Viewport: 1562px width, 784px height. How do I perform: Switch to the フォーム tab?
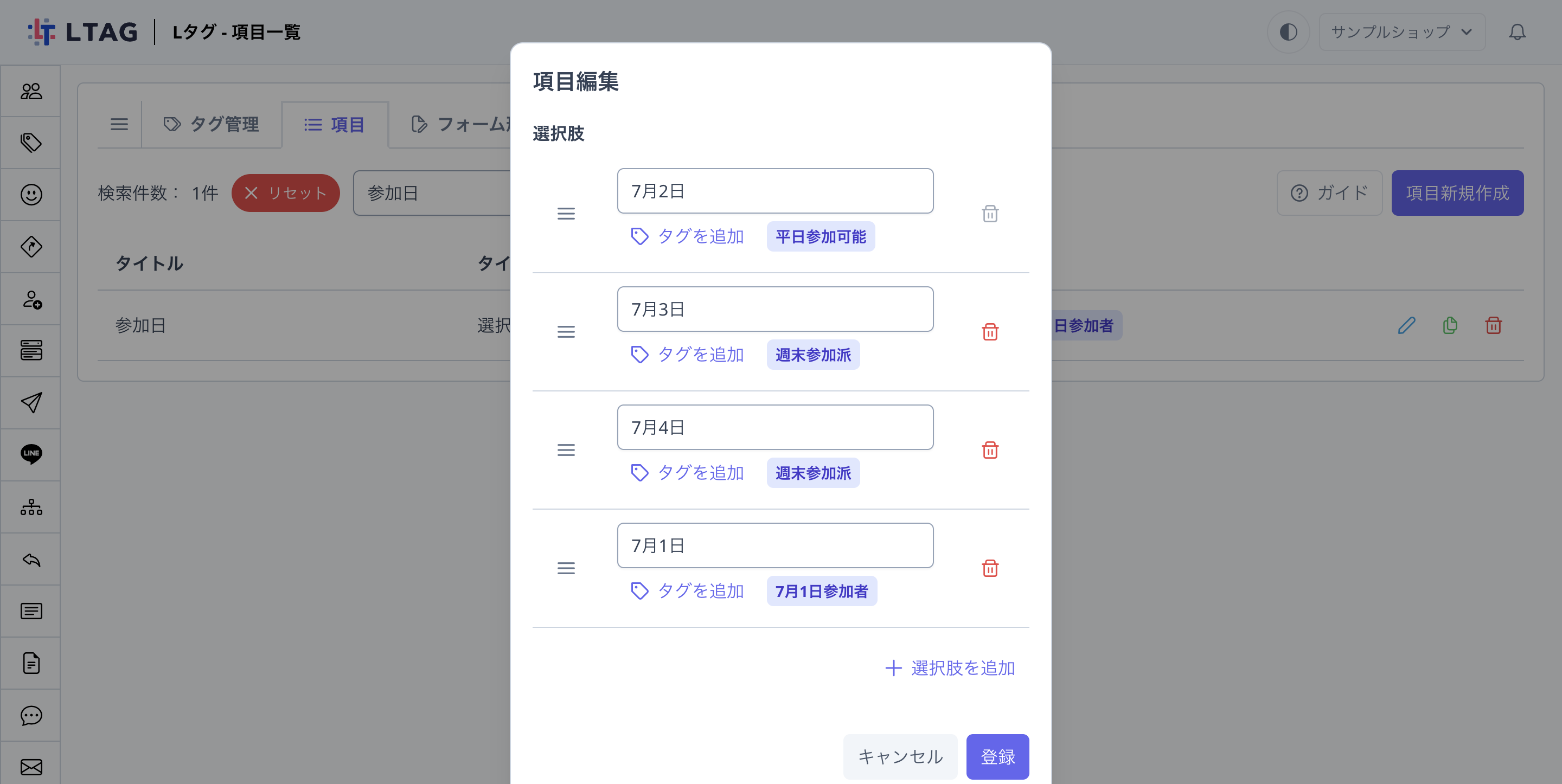click(x=461, y=124)
